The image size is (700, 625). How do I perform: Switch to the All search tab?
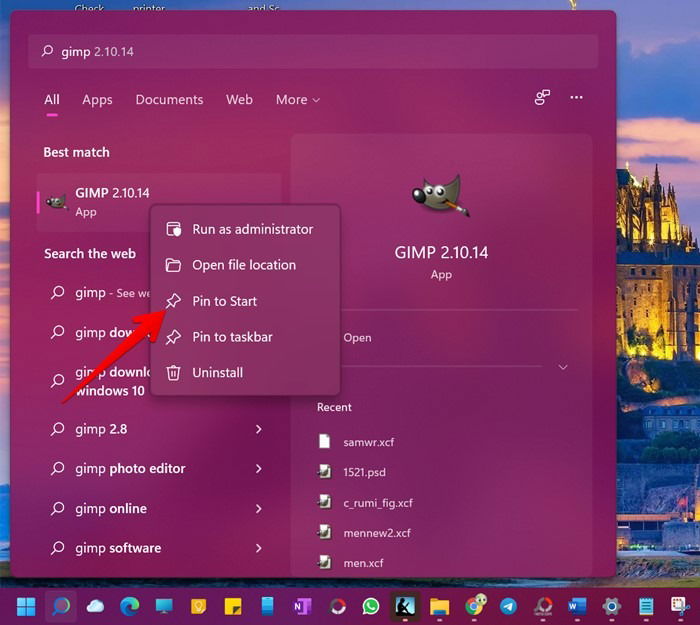[x=52, y=100]
